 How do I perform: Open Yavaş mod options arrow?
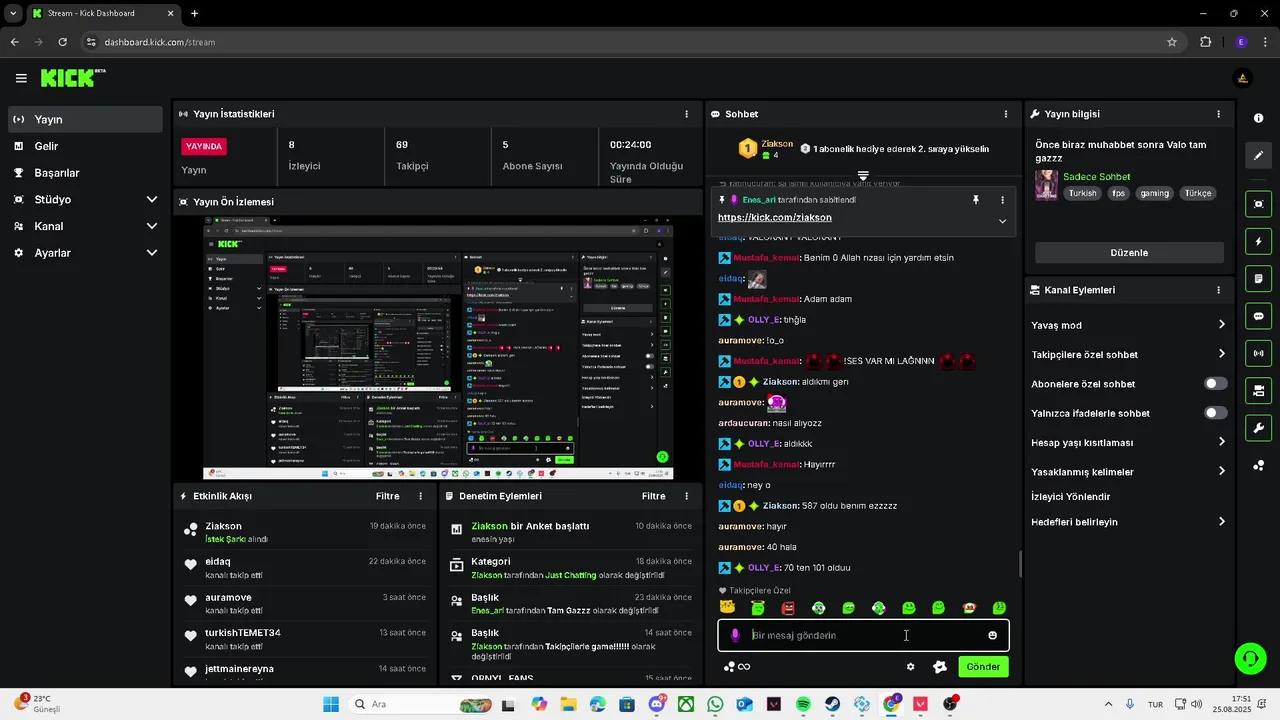coord(1221,324)
